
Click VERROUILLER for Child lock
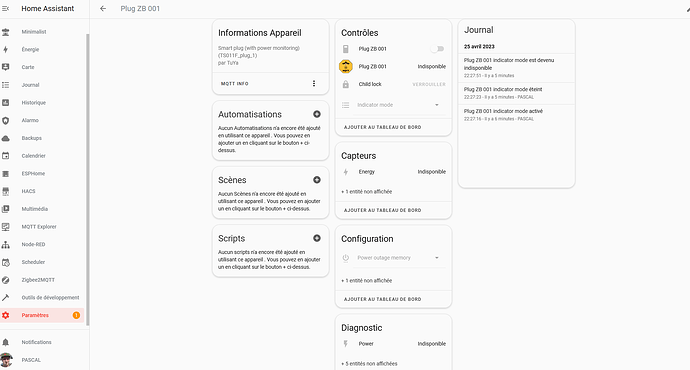tap(429, 84)
